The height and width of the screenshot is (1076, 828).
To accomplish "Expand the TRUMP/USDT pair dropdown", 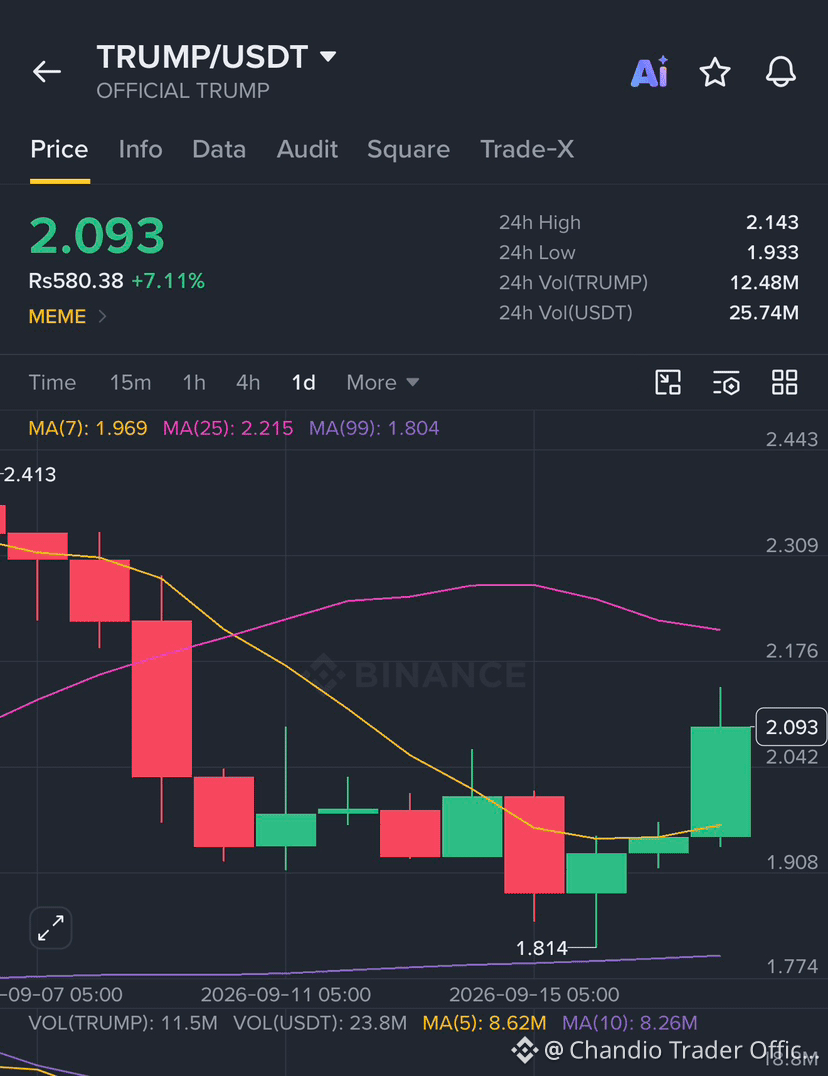I will tap(329, 56).
